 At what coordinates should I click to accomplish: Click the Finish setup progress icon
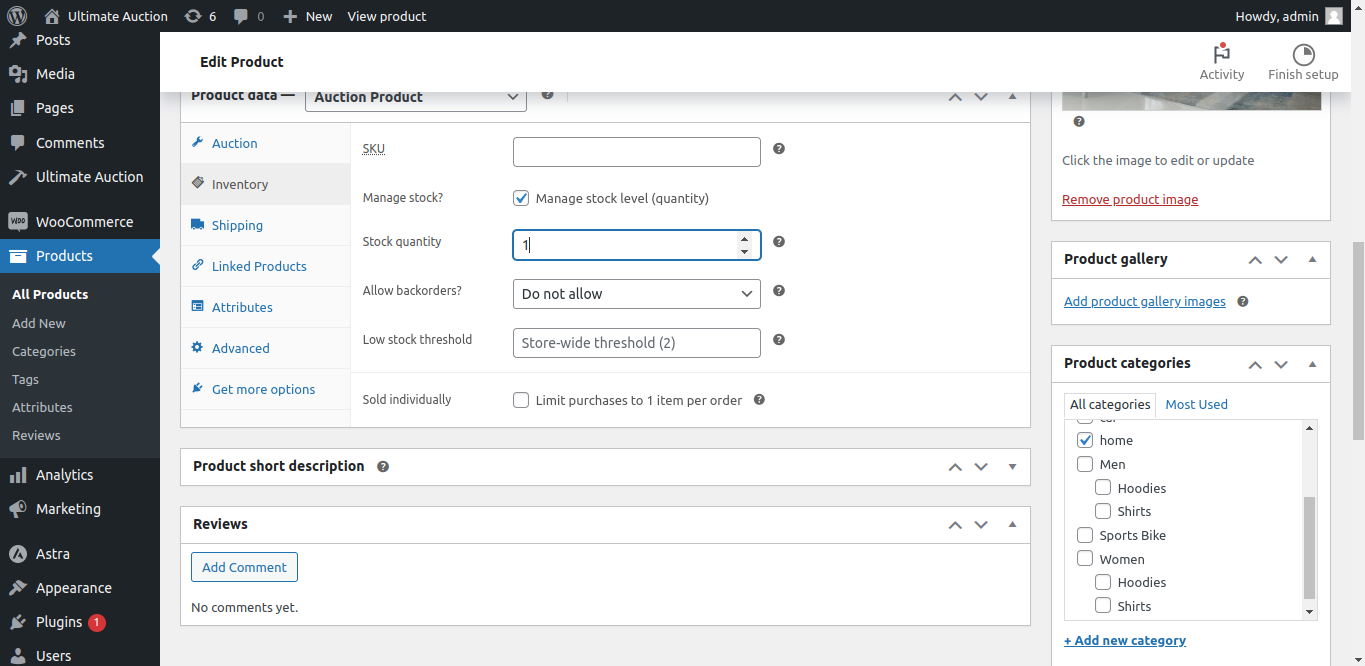(x=1303, y=62)
